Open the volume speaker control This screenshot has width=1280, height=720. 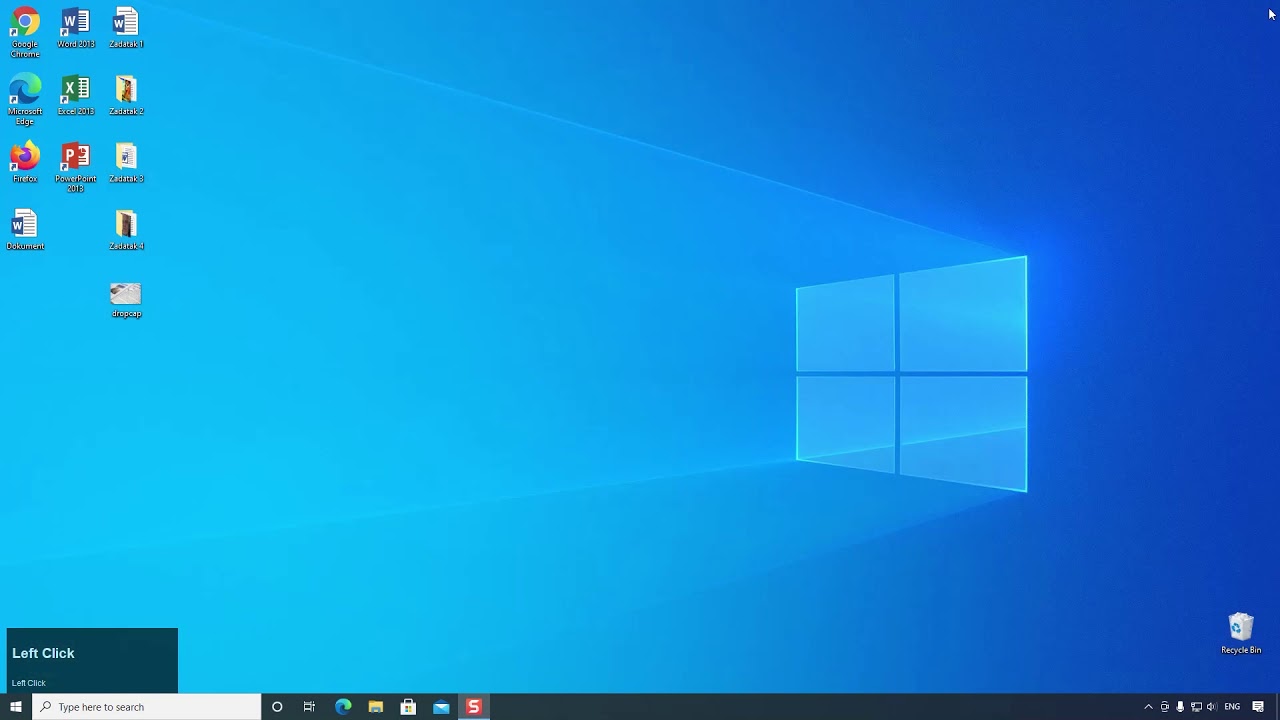[1211, 707]
